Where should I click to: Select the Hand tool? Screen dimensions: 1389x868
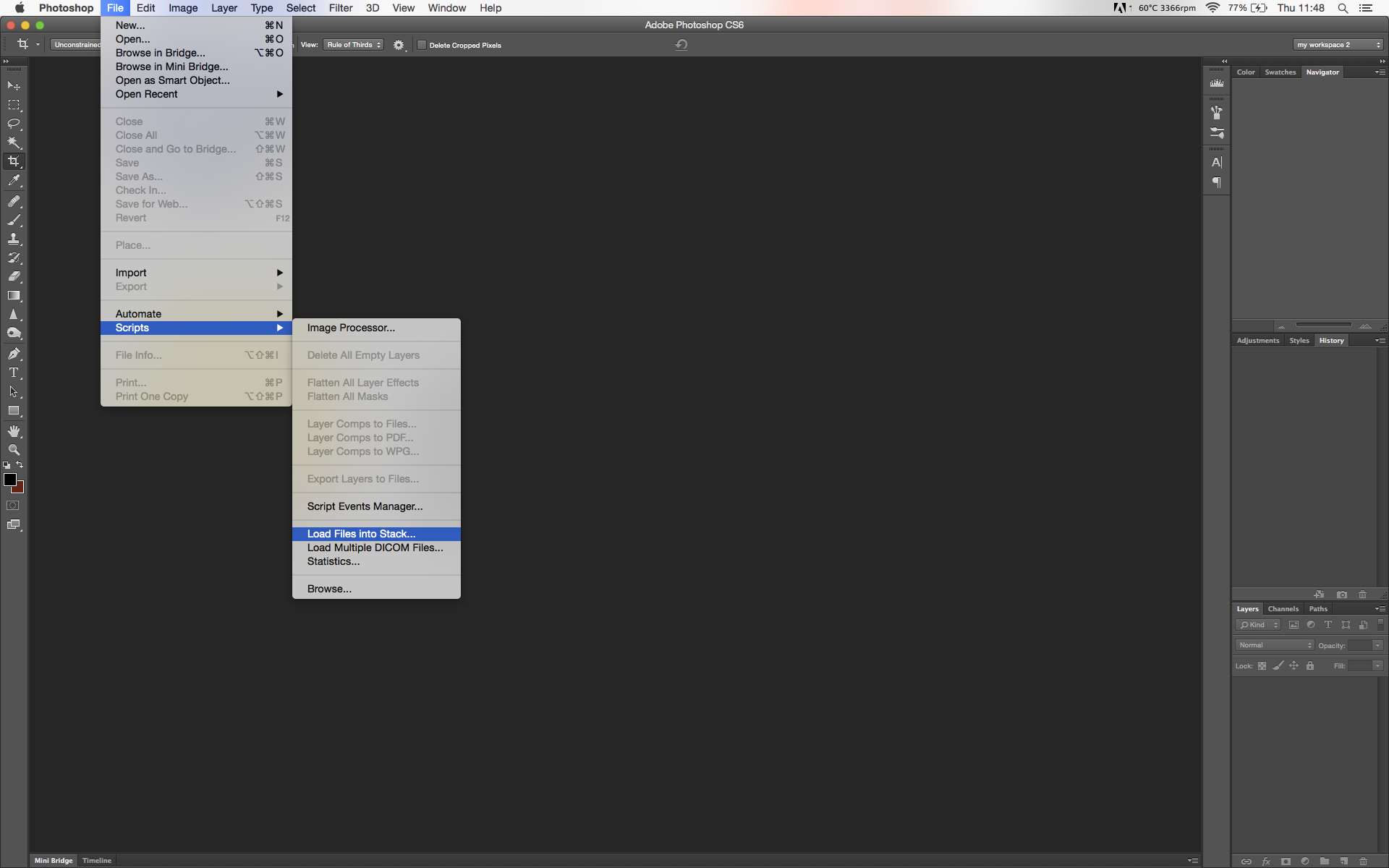(x=14, y=431)
